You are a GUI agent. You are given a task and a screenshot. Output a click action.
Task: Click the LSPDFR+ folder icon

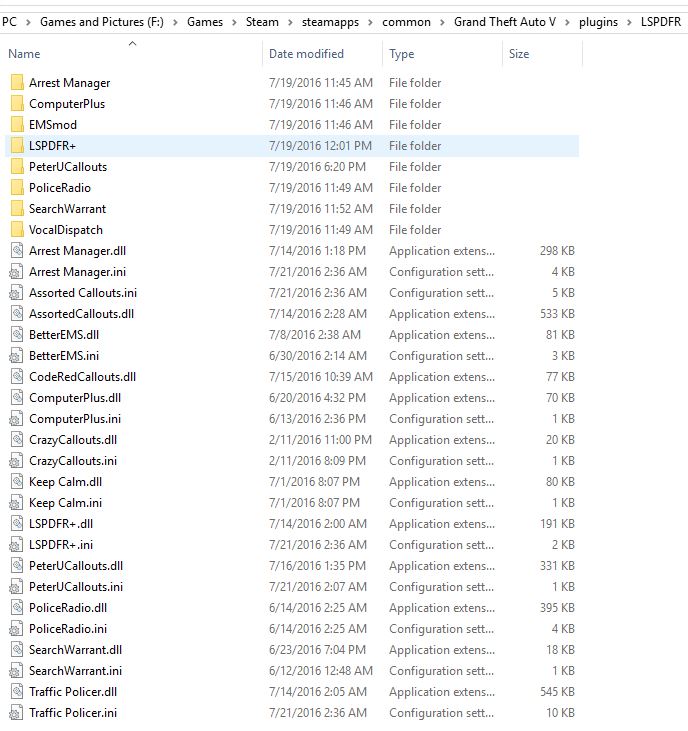(x=17, y=145)
